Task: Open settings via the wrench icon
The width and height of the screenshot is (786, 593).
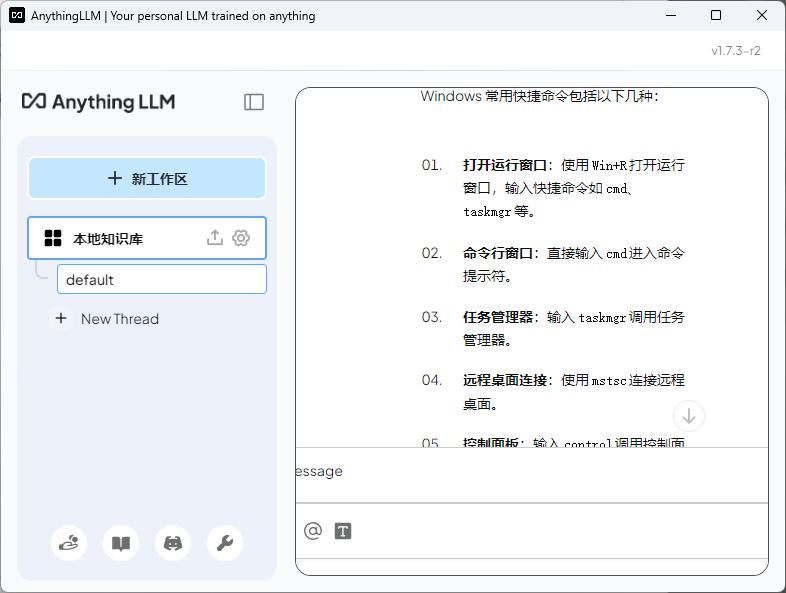Action: 225,543
